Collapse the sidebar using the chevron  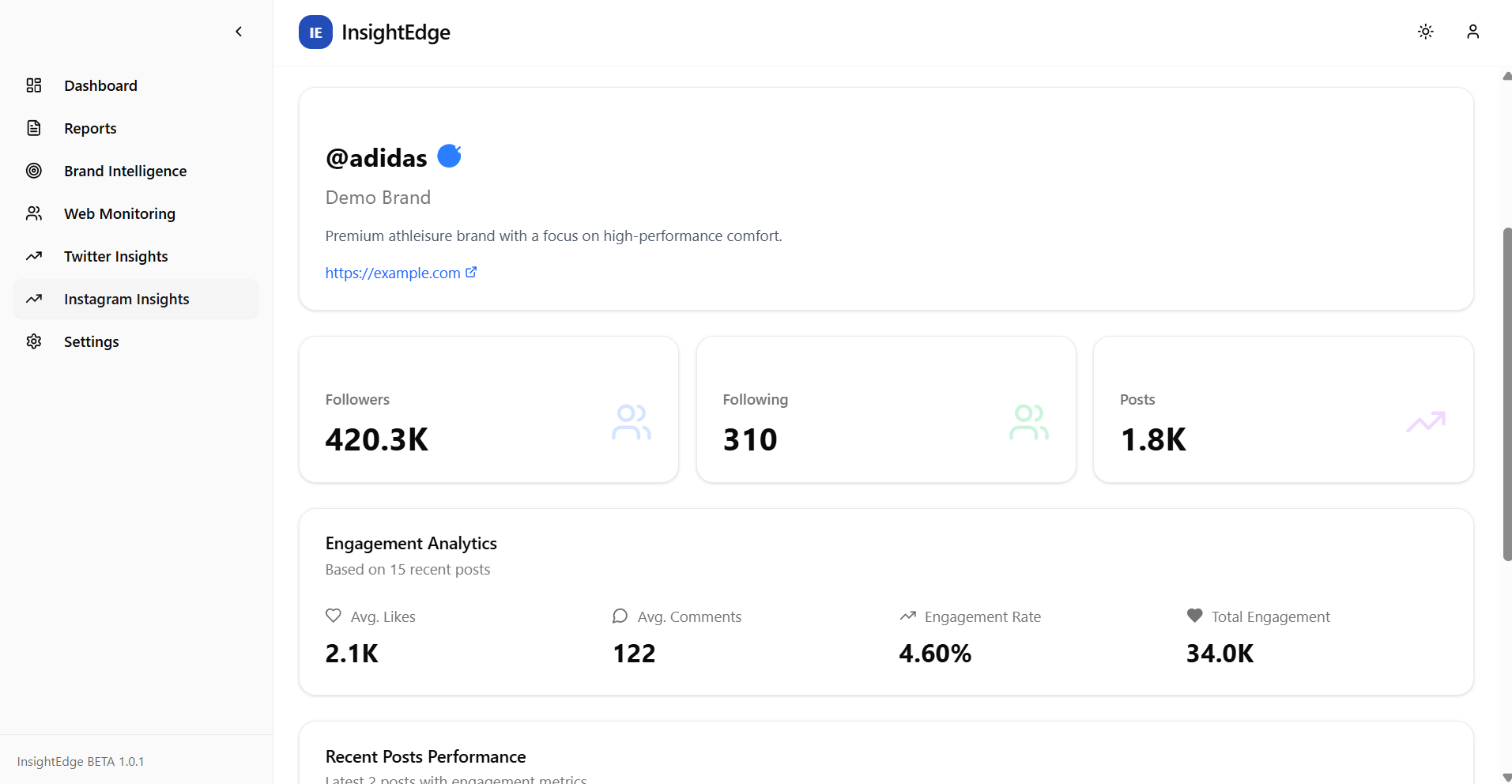coord(238,32)
